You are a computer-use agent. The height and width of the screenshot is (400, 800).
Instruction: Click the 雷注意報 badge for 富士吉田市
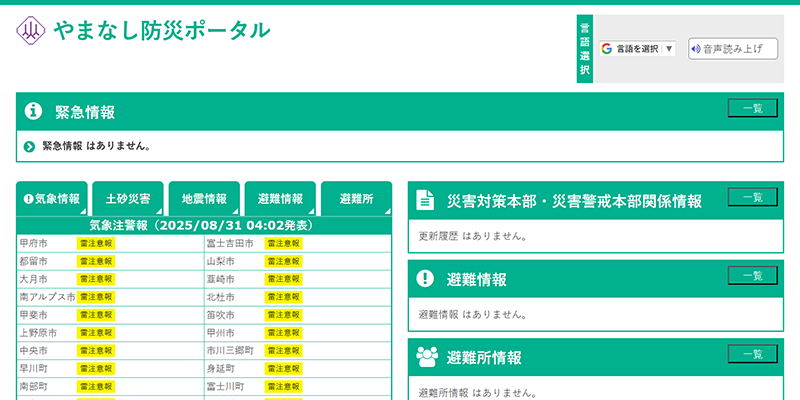click(284, 243)
